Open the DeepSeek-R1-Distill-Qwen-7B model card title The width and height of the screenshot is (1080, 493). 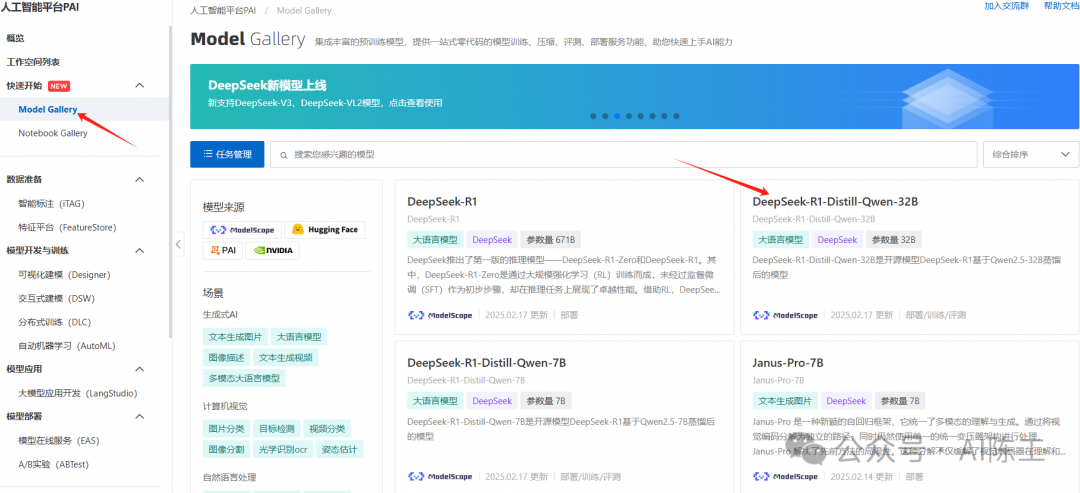(486, 362)
